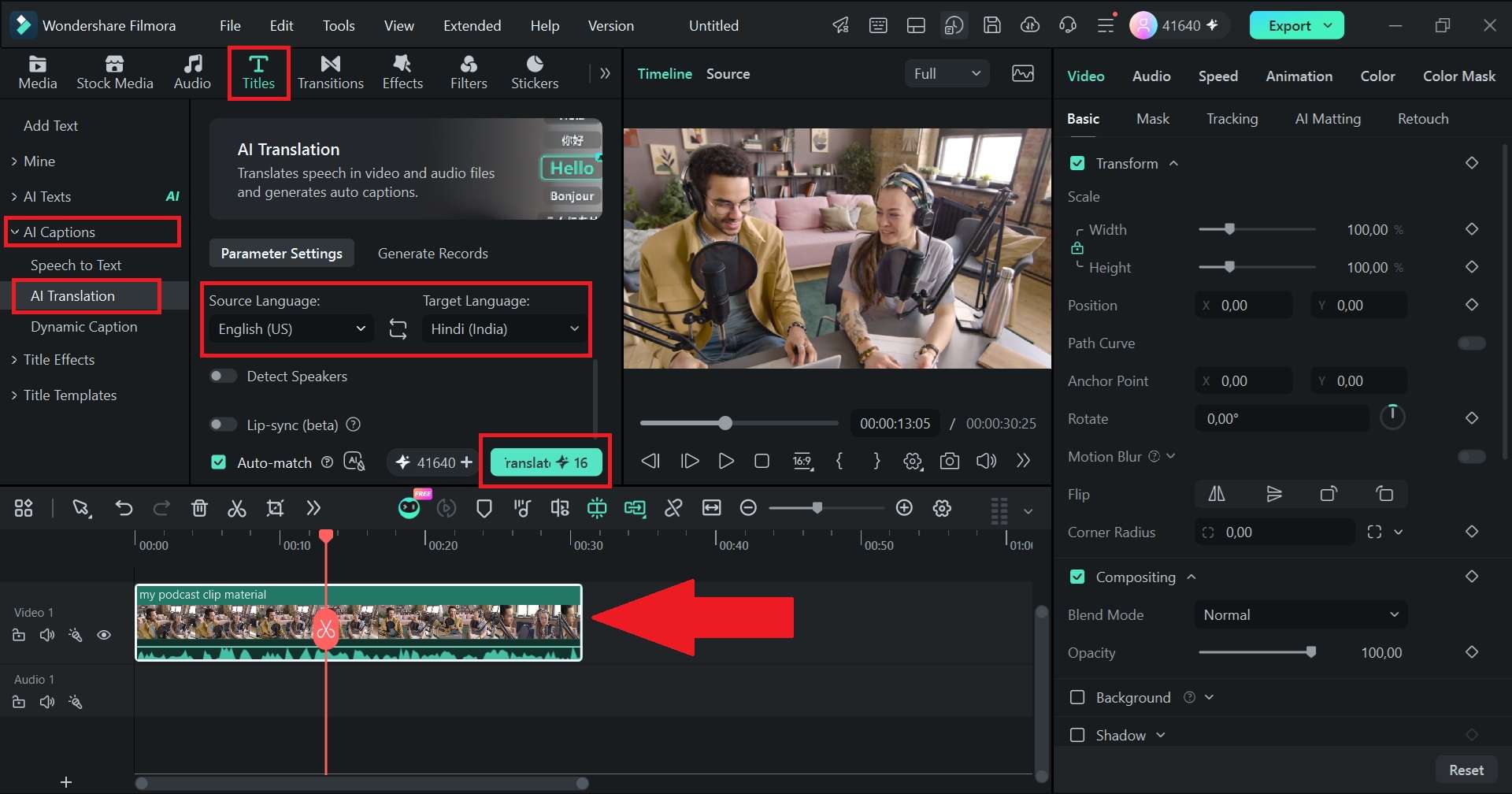Mark in point with the left brace
This screenshot has height=794, width=1512.
click(x=839, y=461)
